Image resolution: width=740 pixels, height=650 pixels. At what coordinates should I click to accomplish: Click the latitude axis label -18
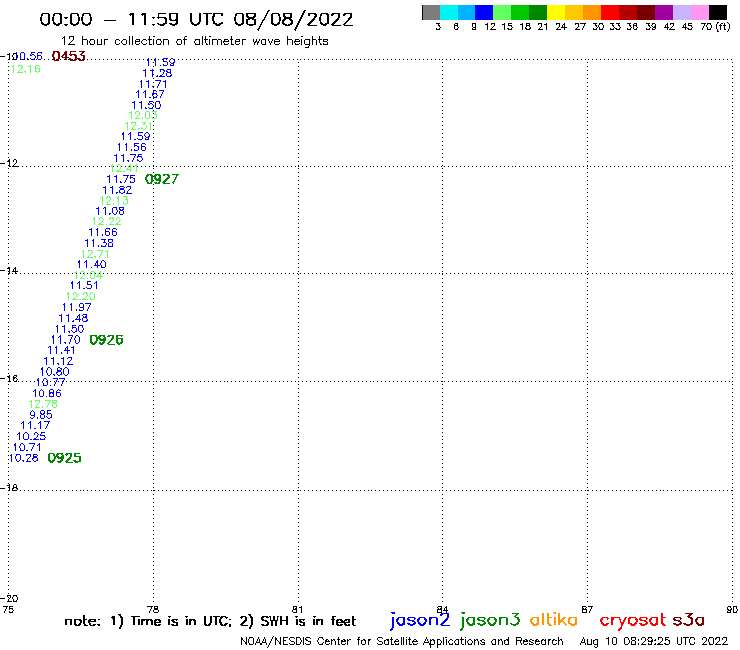coord(9,487)
